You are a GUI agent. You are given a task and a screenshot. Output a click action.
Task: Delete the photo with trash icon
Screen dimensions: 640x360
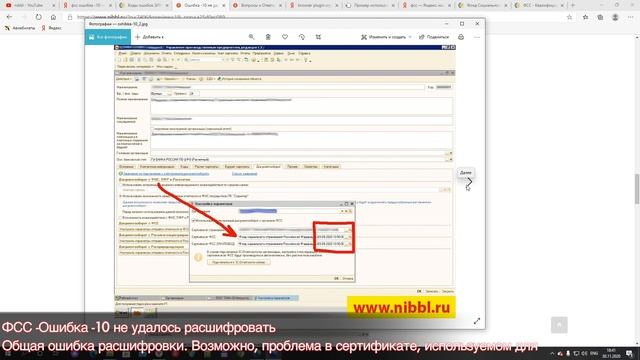268,37
